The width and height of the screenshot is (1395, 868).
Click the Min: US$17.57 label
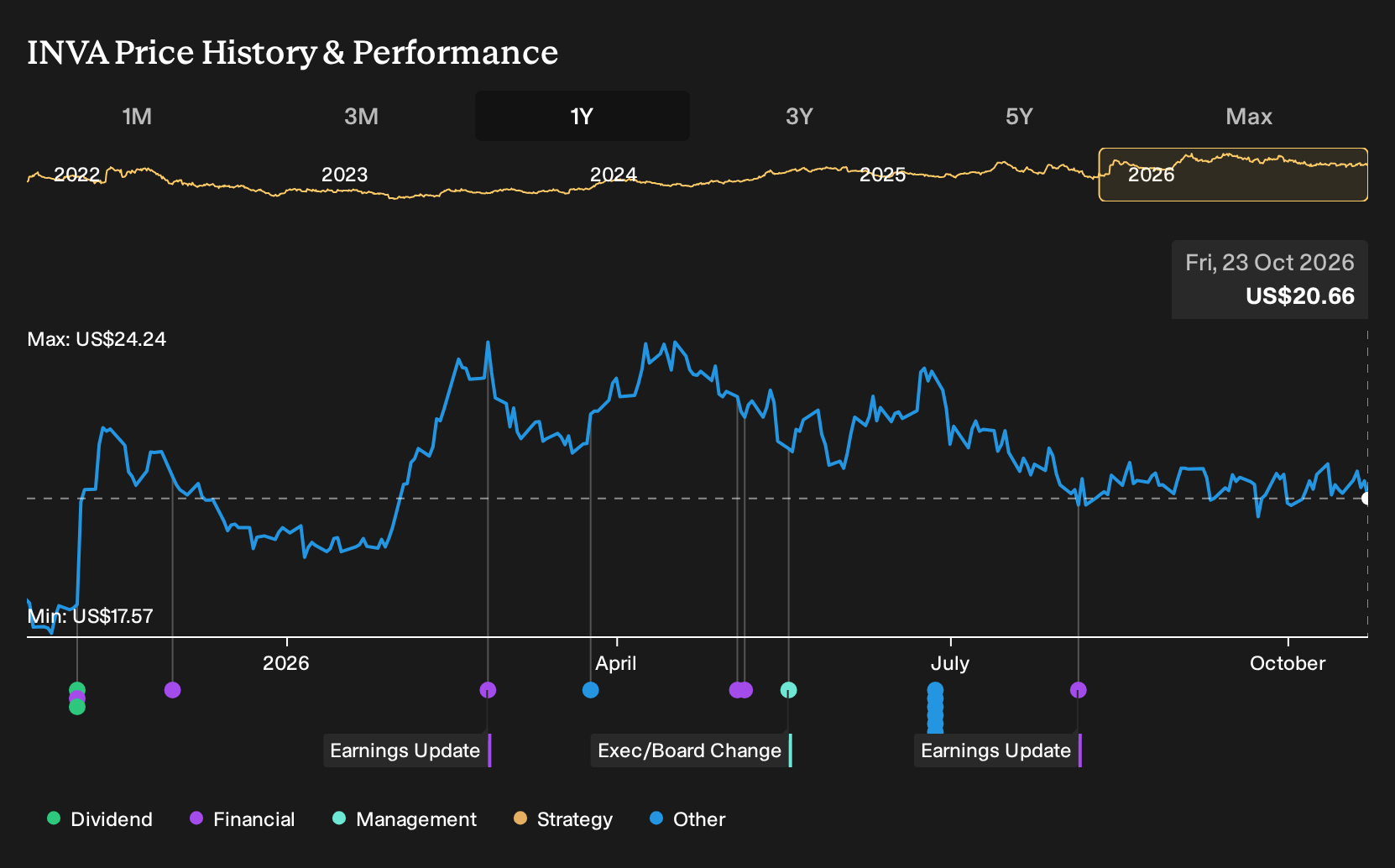[x=90, y=616]
